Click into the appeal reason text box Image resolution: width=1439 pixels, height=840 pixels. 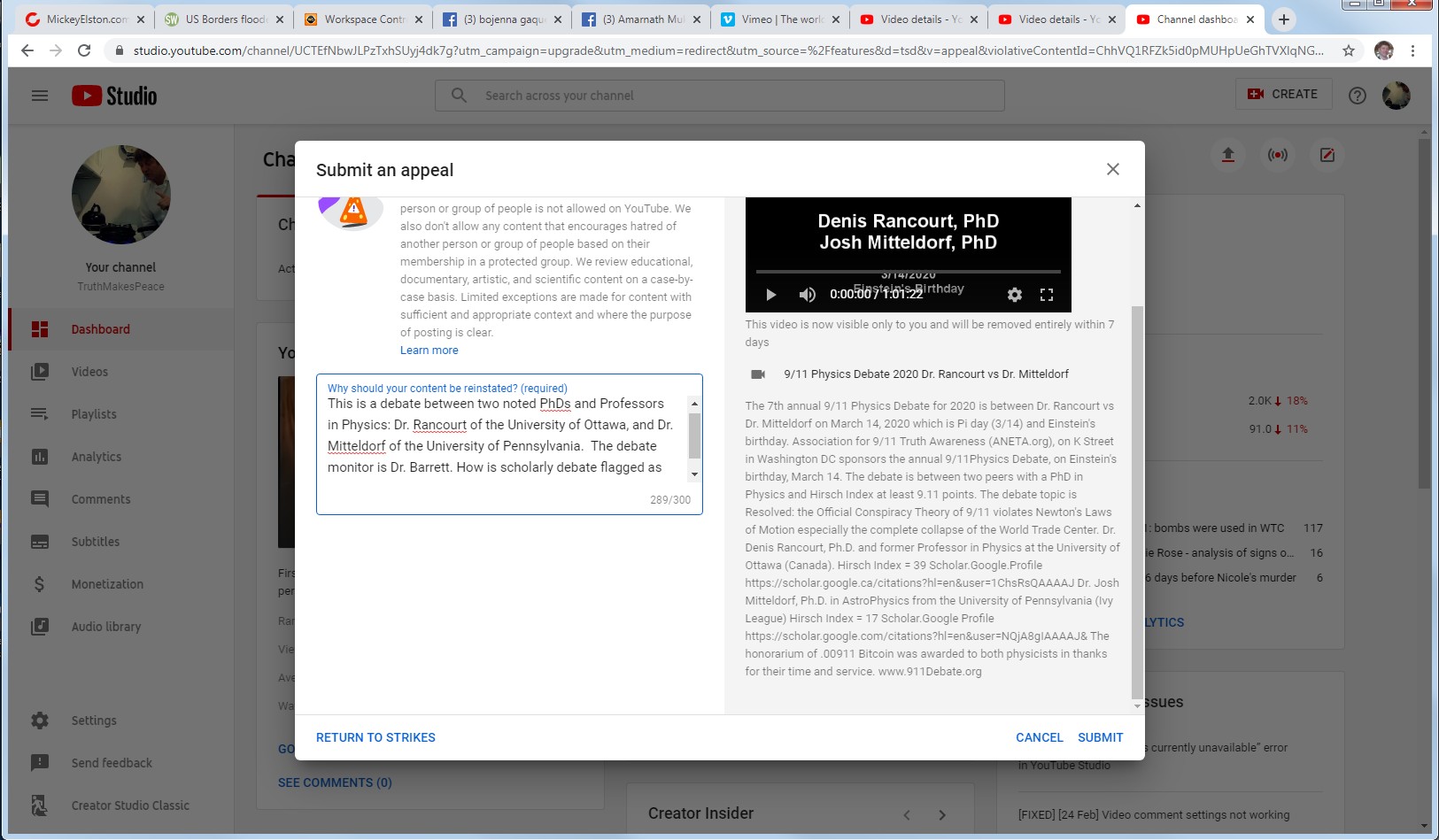500,435
